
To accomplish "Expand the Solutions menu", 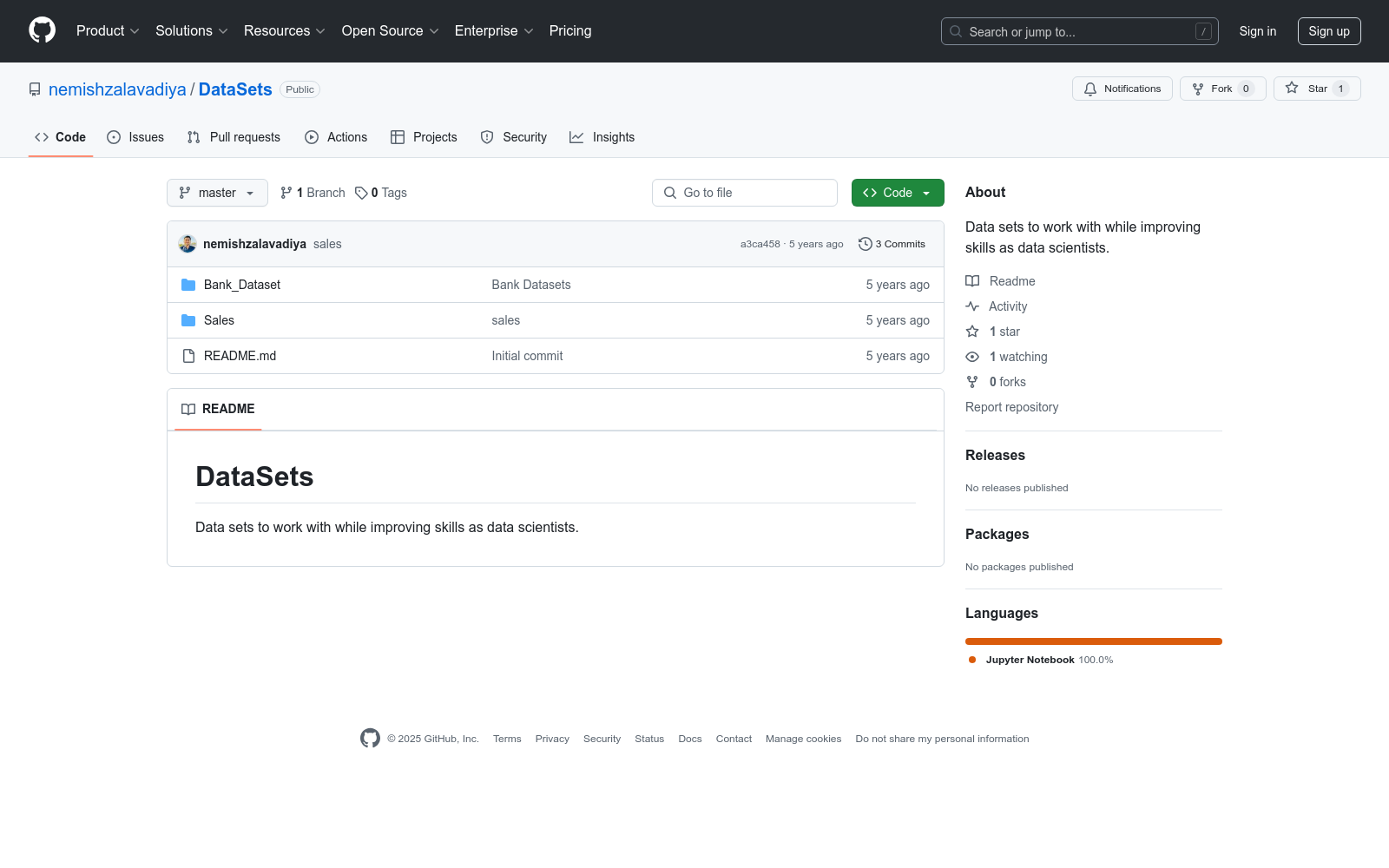I will tap(192, 31).
